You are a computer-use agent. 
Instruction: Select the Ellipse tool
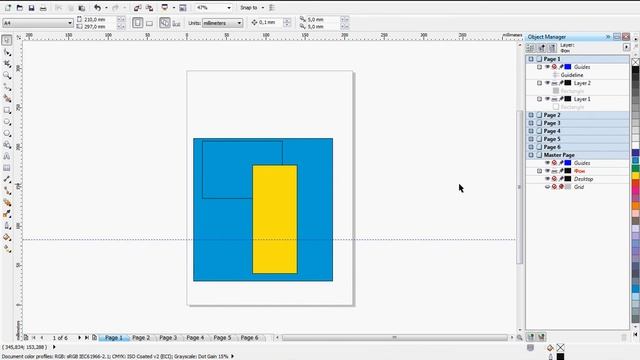[x=7, y=122]
